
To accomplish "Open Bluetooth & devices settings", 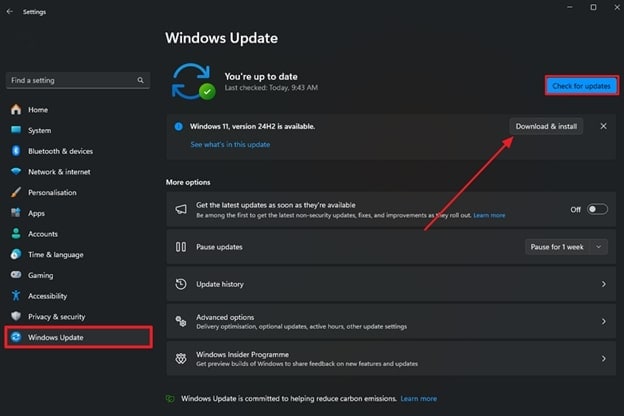I will coord(78,151).
